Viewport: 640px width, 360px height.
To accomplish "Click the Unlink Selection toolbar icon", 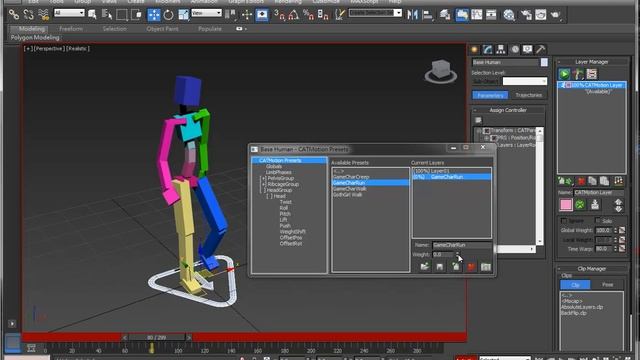I will [29, 15].
